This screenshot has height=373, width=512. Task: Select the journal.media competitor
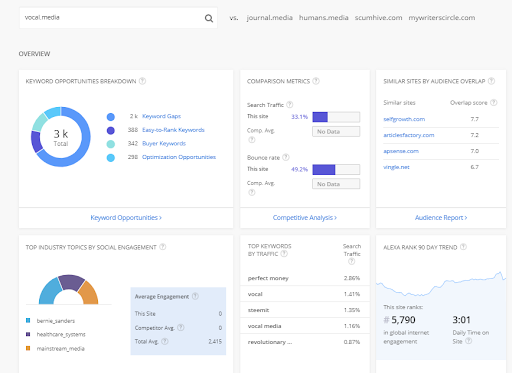pos(269,18)
